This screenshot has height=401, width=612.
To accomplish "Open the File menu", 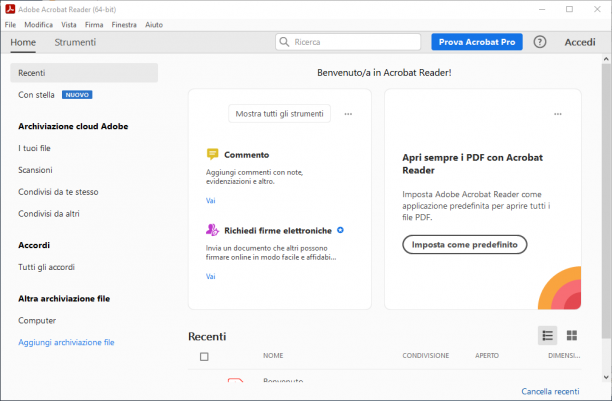I will 10,25.
